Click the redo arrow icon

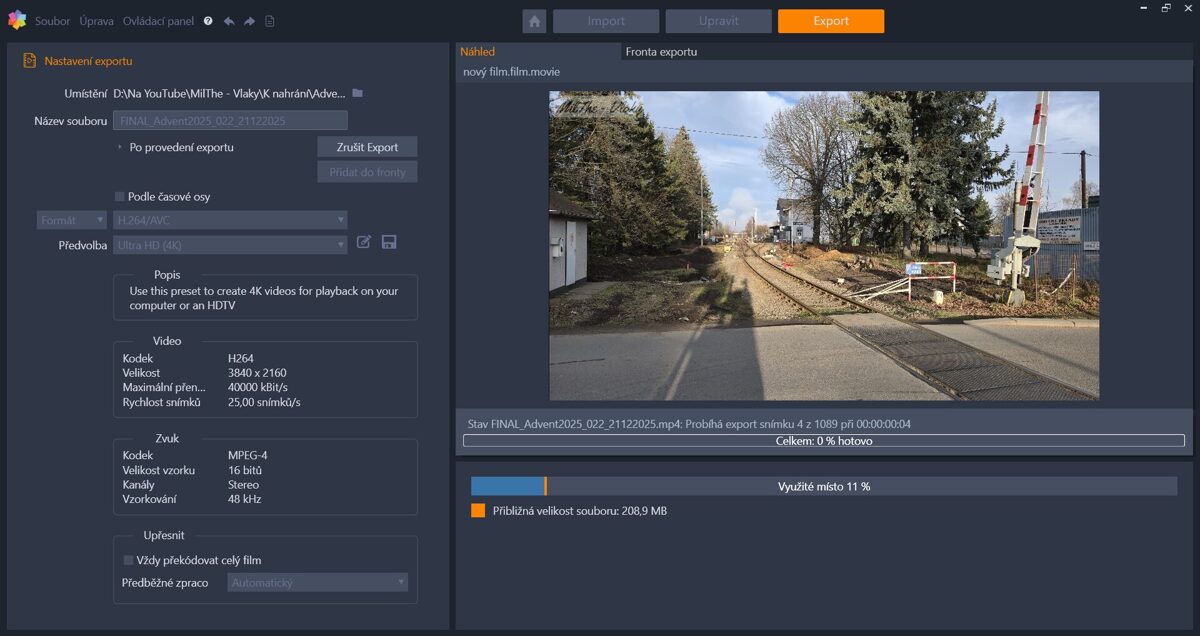(x=249, y=21)
